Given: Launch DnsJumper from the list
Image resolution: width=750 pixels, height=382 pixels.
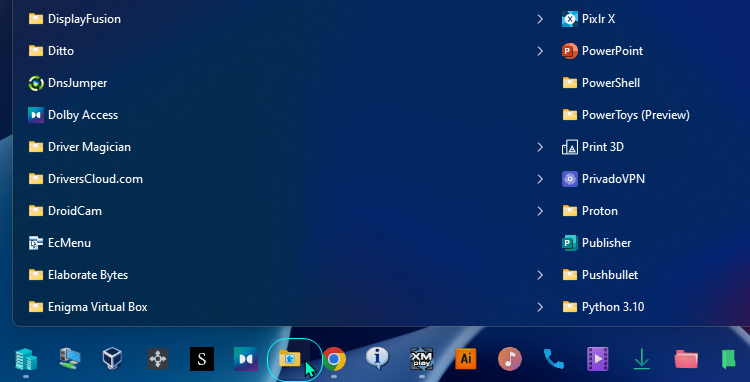Looking at the screenshot, I should [x=68, y=83].
